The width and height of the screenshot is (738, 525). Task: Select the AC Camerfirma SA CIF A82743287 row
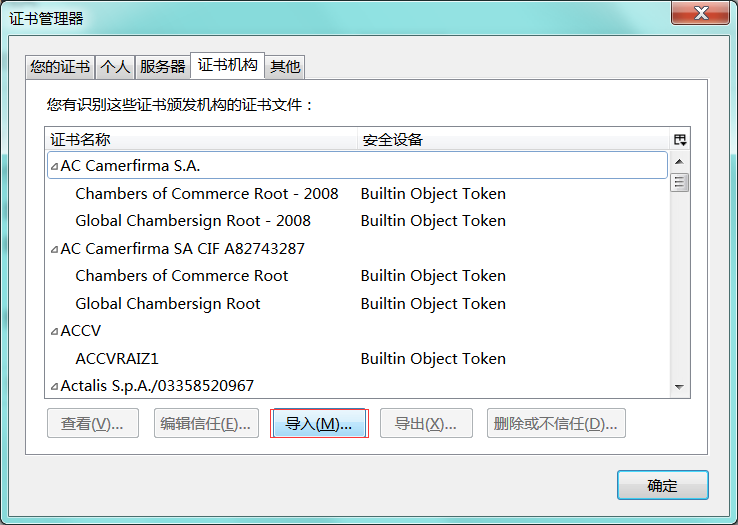tap(357, 249)
